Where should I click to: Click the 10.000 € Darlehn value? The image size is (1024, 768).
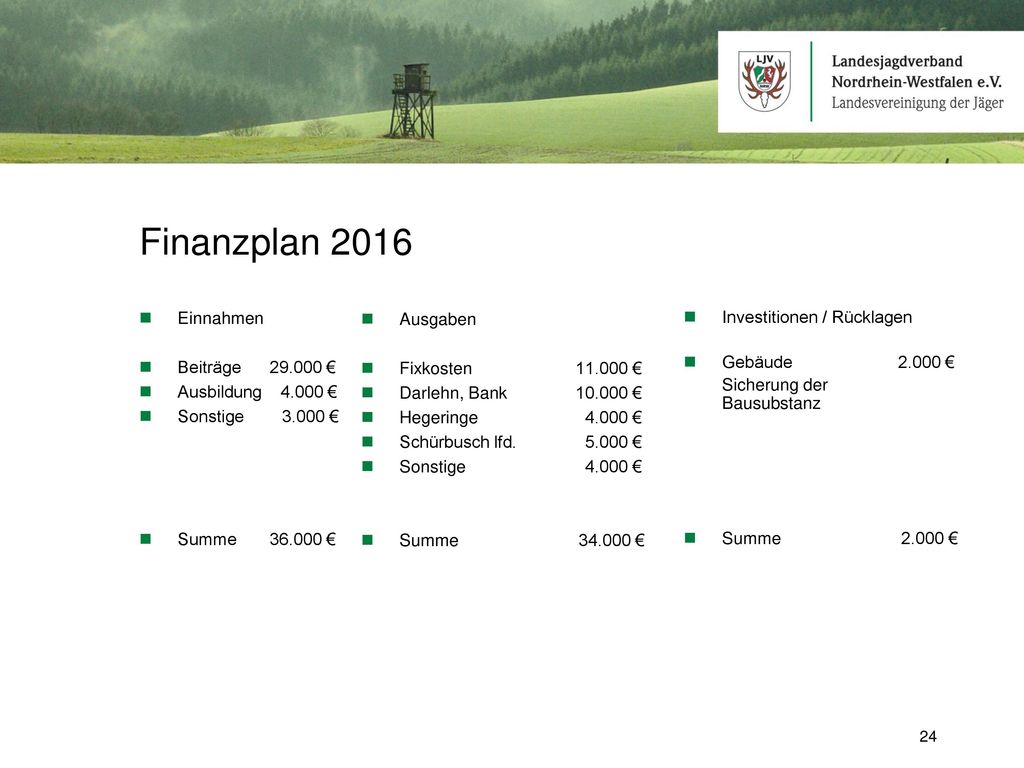coord(609,392)
